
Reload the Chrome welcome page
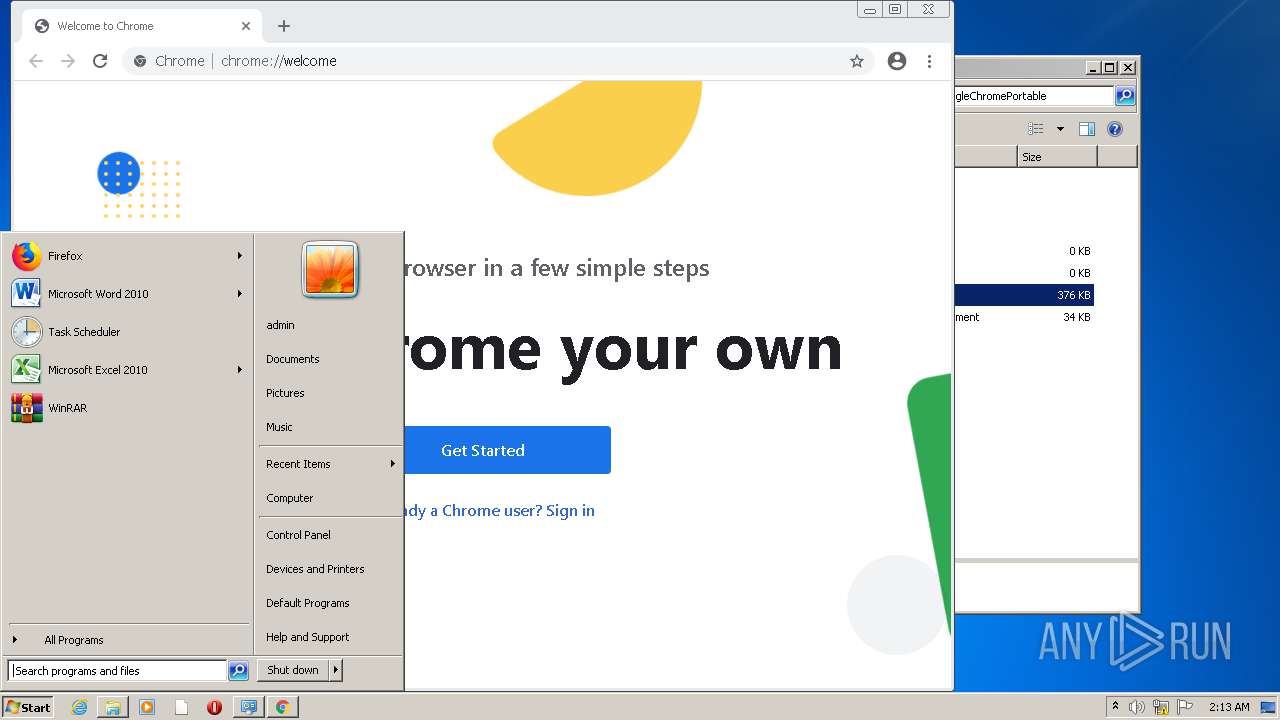point(100,61)
